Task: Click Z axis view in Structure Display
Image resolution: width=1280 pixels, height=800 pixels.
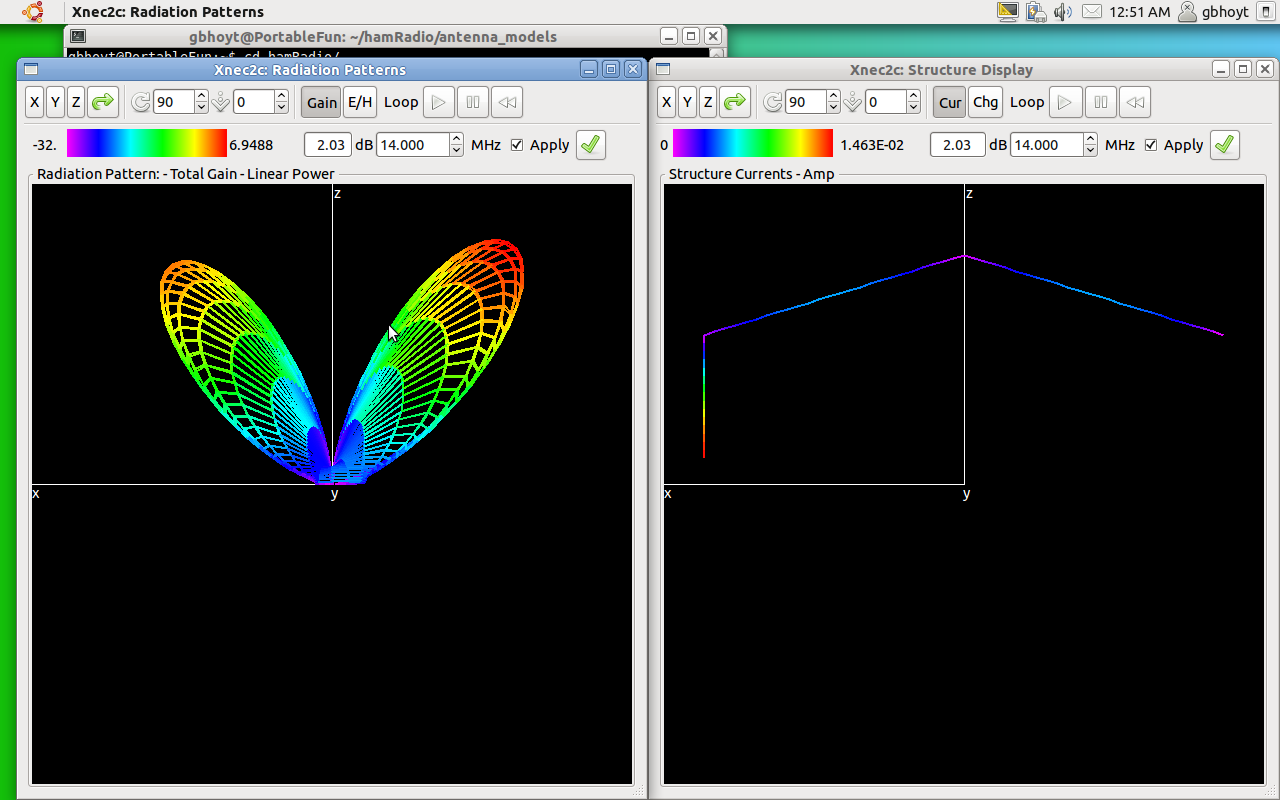Action: coord(708,102)
